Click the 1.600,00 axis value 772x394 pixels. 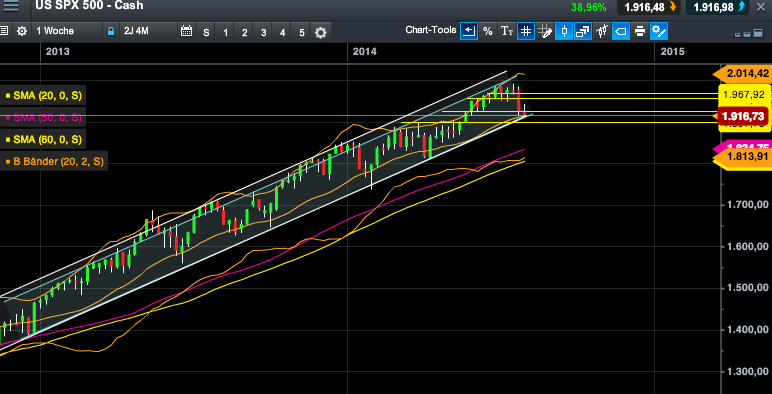[747, 246]
